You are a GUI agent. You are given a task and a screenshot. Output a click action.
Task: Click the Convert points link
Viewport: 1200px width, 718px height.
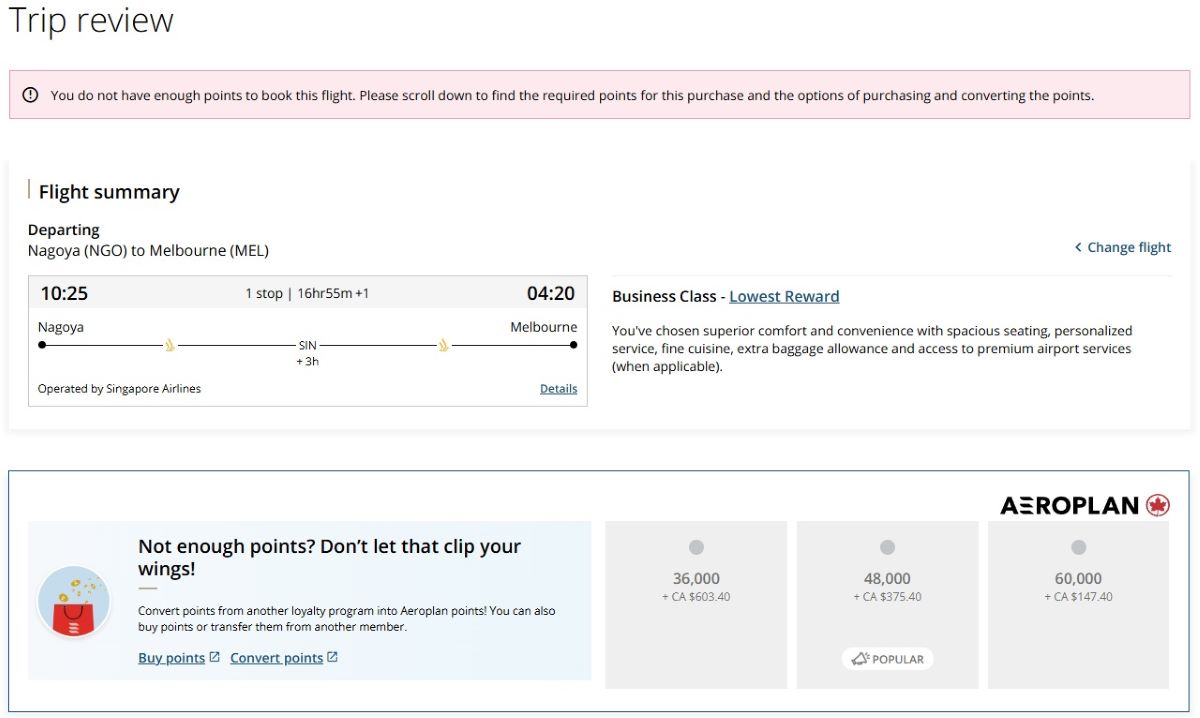tap(276, 658)
